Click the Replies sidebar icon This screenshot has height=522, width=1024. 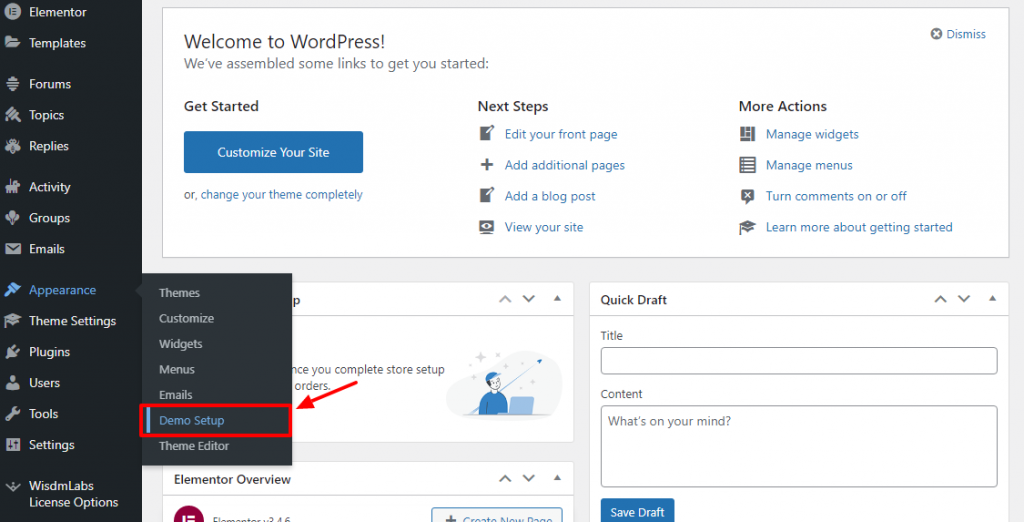click(x=12, y=146)
